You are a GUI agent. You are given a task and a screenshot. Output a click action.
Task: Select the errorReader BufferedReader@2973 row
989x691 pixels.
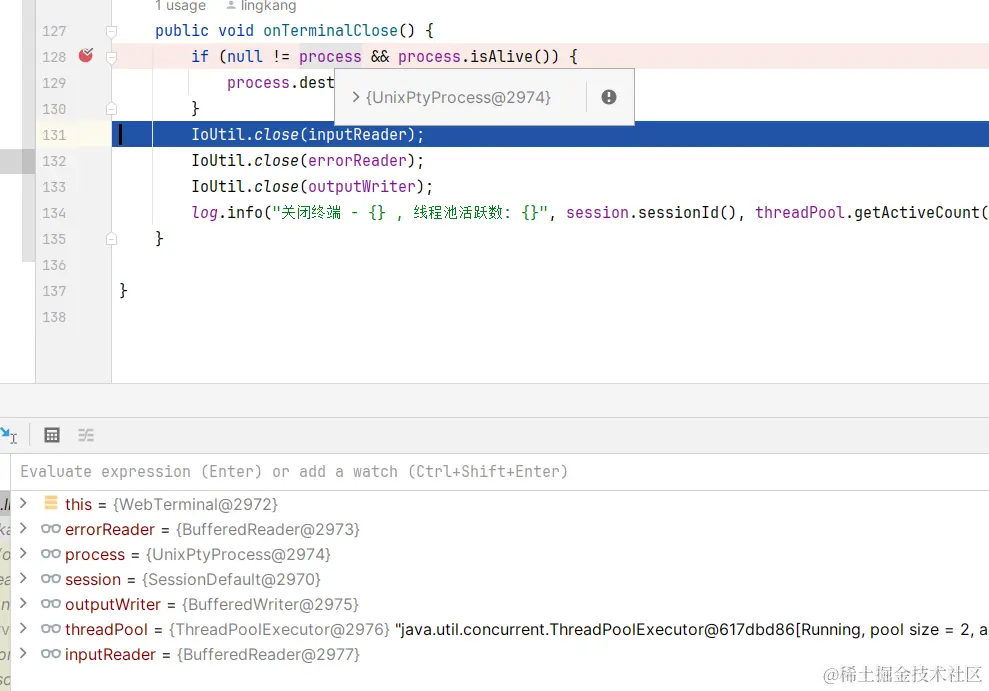500,530
